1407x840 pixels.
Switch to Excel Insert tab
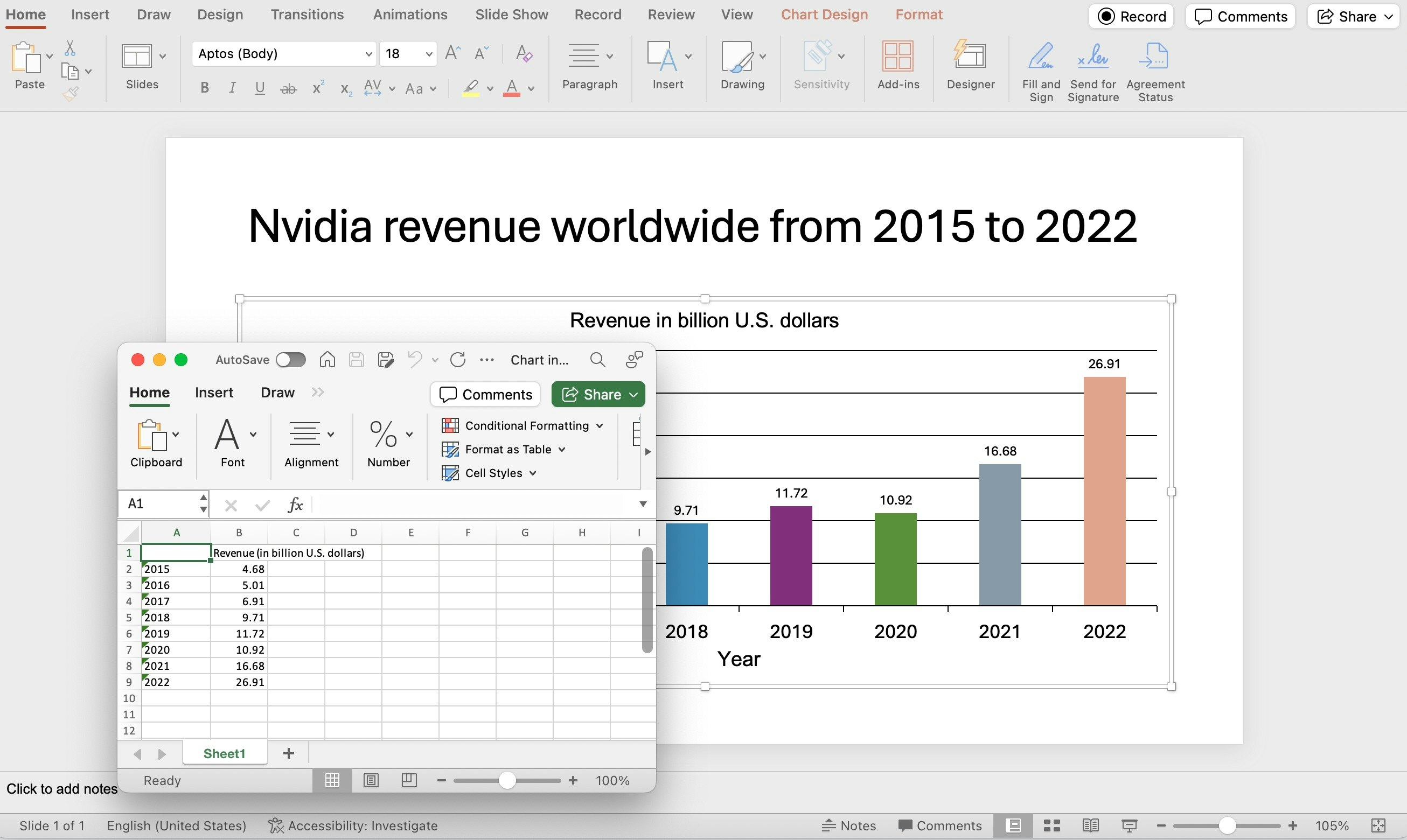pos(213,392)
